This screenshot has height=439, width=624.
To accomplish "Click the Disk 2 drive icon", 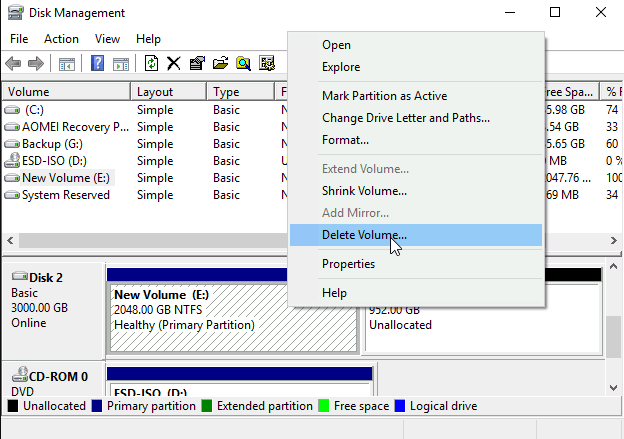I will coord(20,276).
